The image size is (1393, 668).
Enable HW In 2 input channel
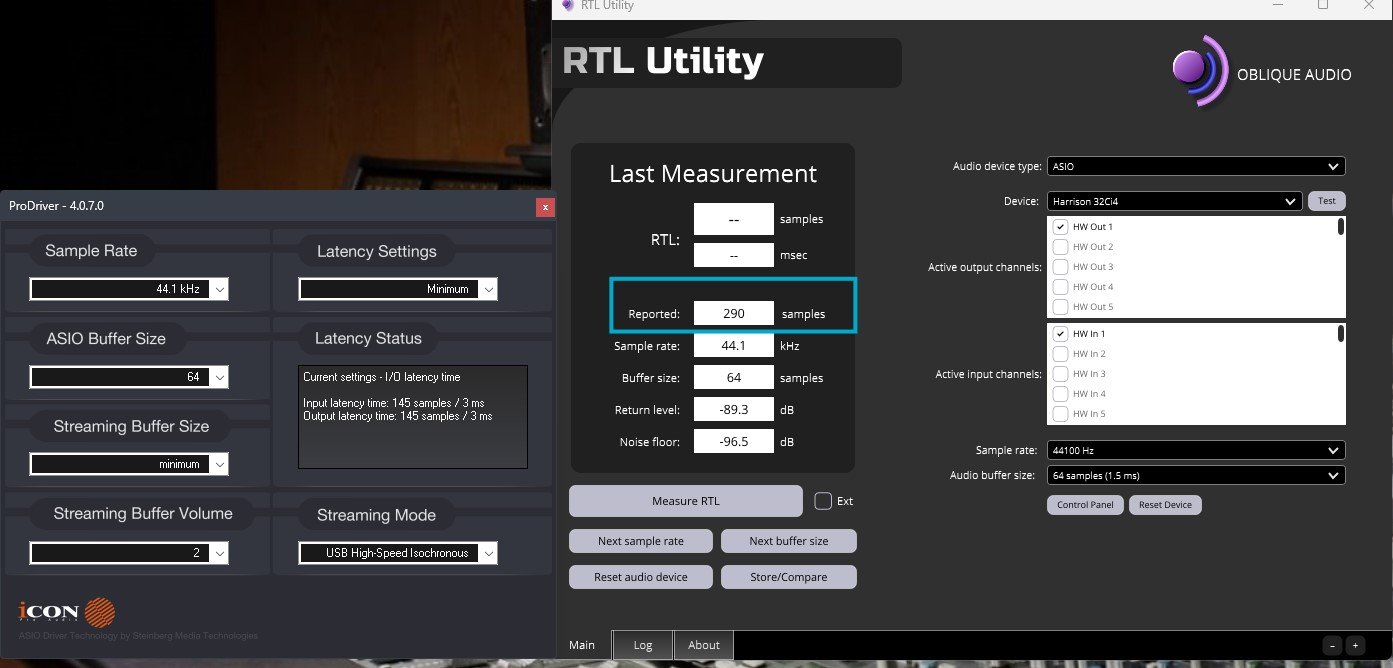(x=1061, y=354)
